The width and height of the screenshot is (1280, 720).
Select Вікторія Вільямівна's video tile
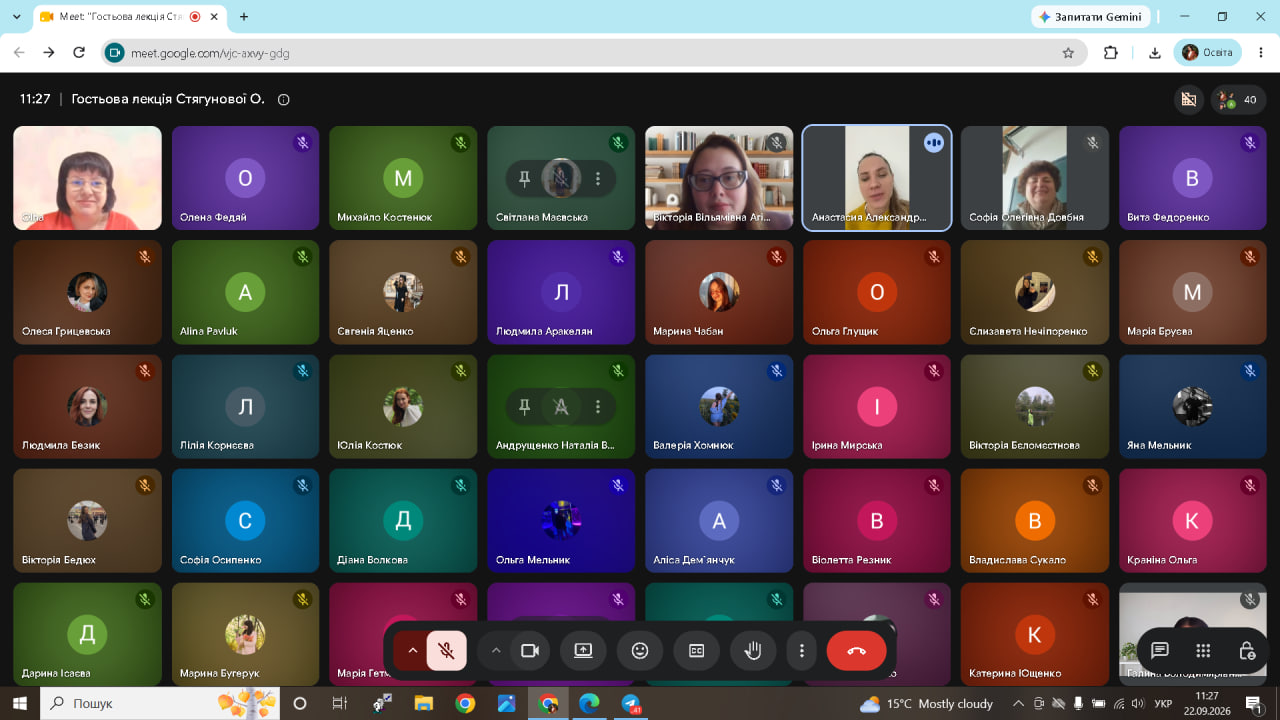719,178
